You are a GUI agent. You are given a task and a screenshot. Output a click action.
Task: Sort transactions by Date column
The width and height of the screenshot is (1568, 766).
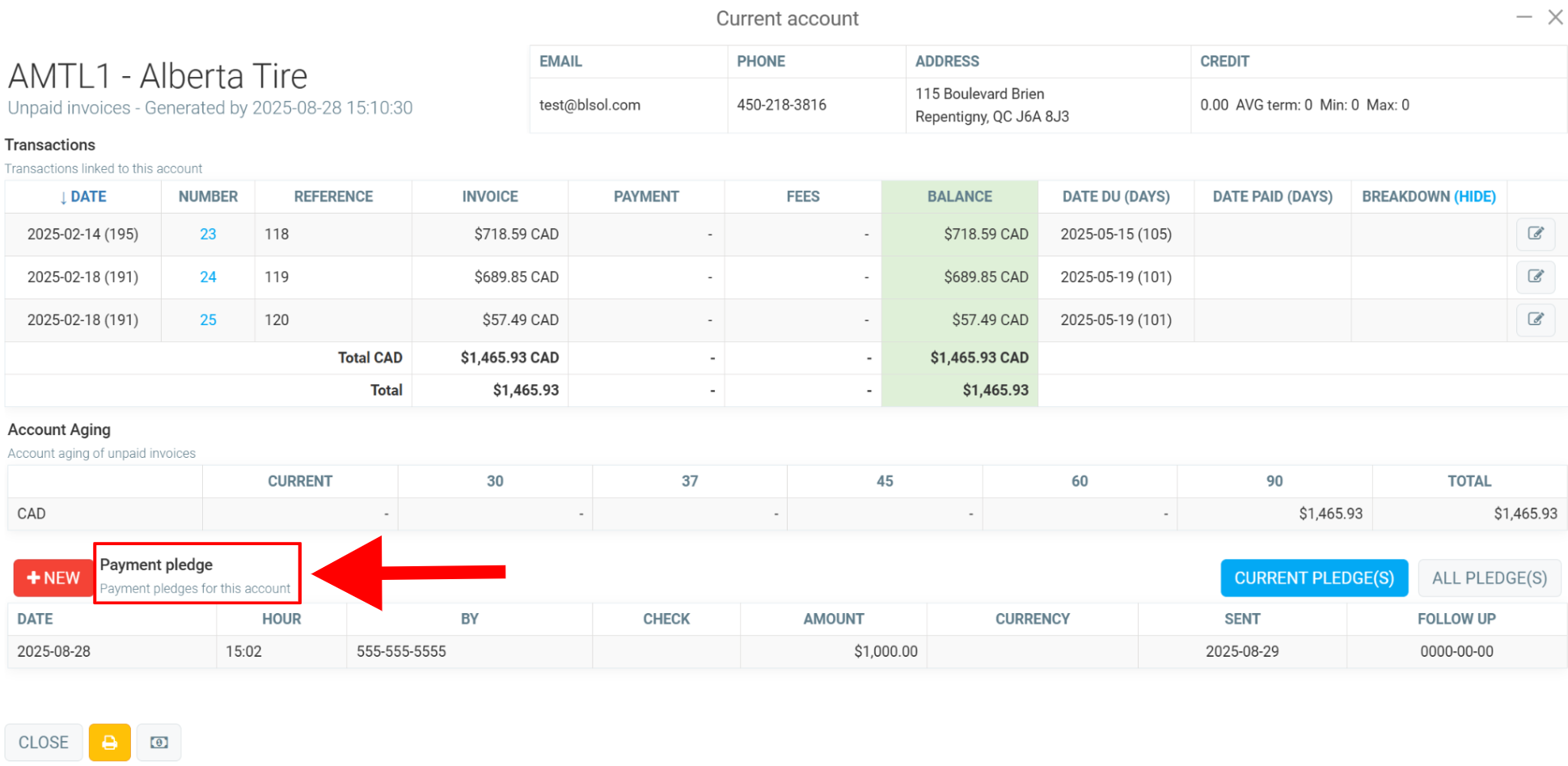coord(83,197)
